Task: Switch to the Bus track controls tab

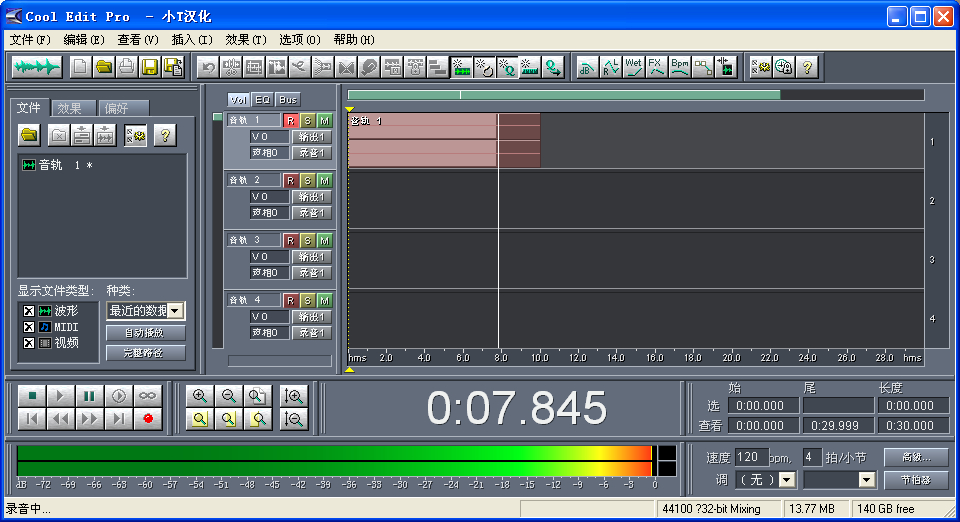Action: coord(288,100)
